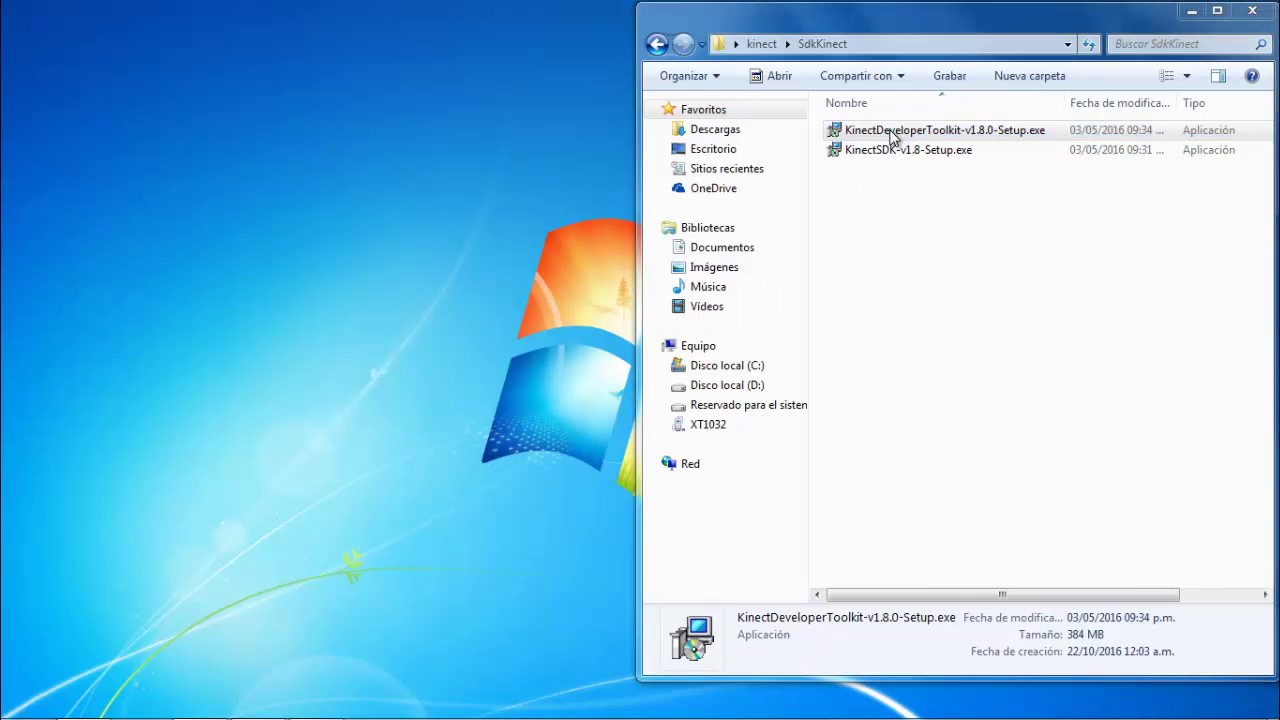The width and height of the screenshot is (1280, 720).
Task: Open Reservado para el sistema drive
Action: (748, 405)
